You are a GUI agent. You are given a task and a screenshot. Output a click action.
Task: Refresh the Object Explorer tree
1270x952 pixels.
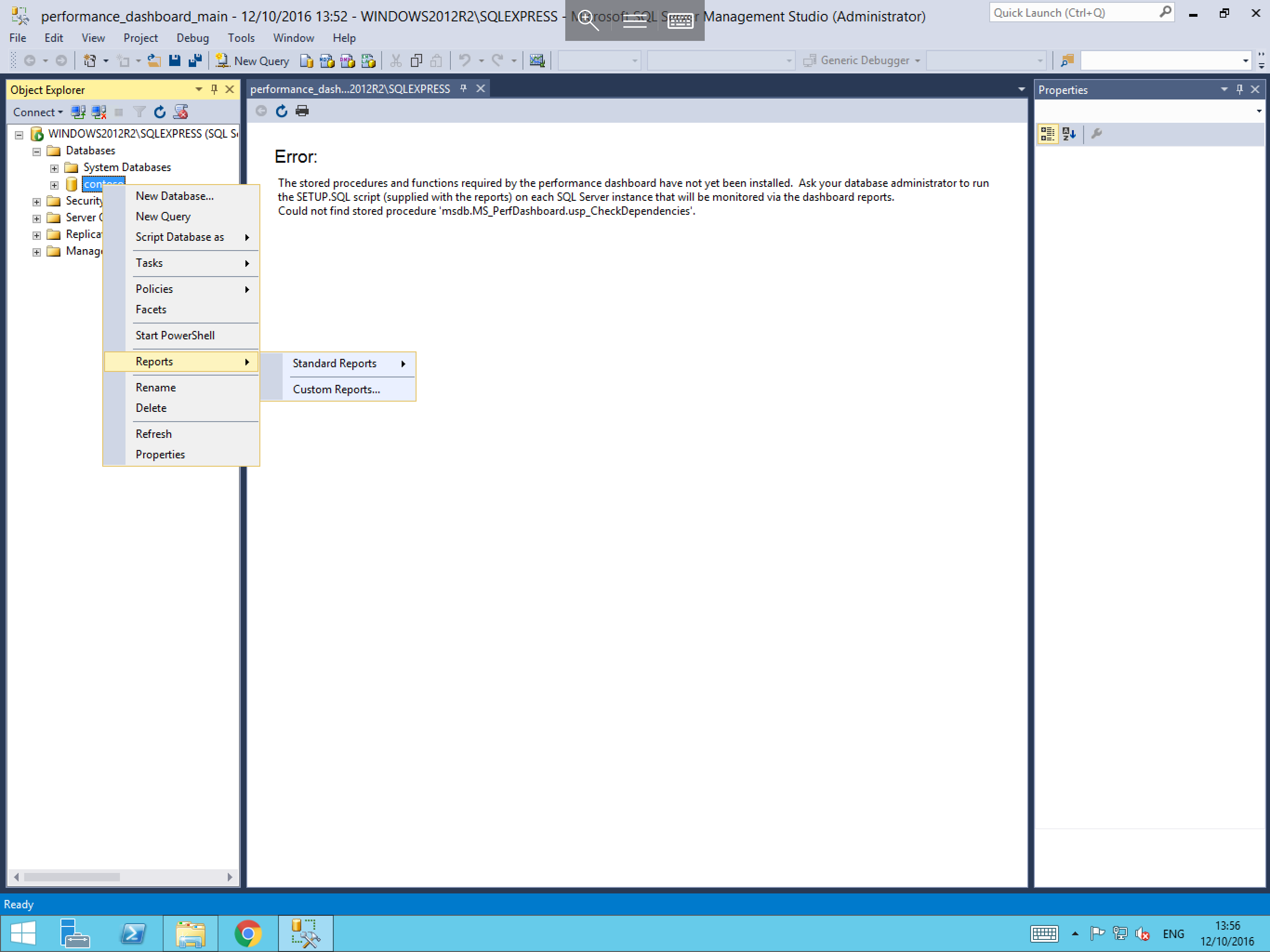click(x=159, y=112)
